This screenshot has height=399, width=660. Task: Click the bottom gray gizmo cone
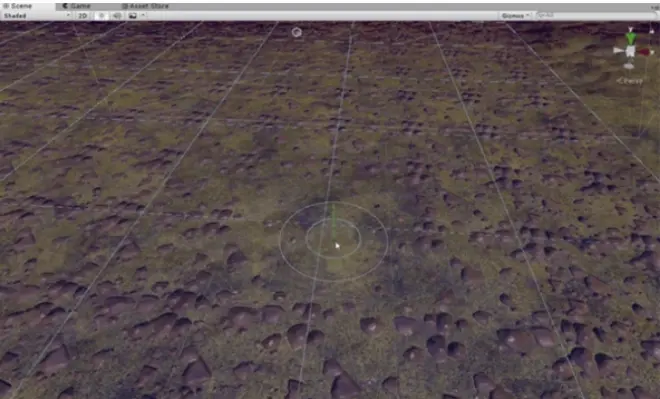(629, 66)
